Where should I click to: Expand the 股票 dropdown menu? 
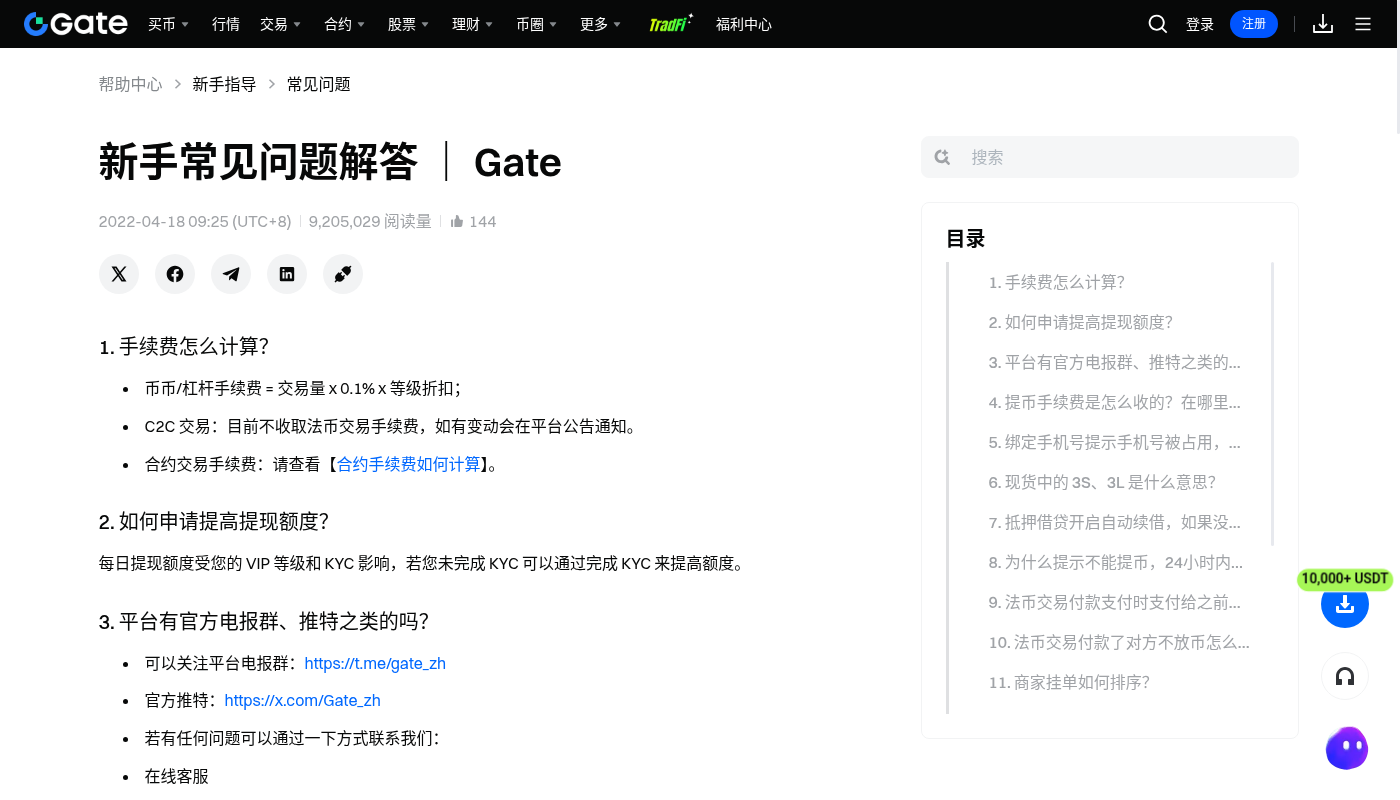tap(409, 24)
